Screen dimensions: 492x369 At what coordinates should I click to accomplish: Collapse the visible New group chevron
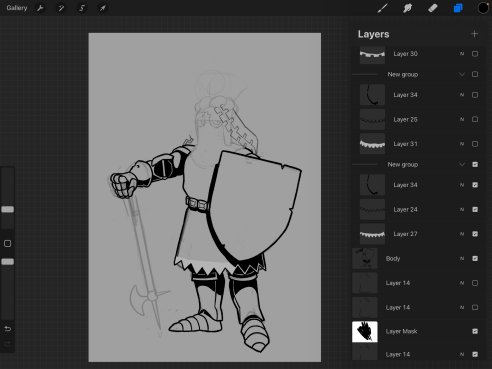[462, 164]
